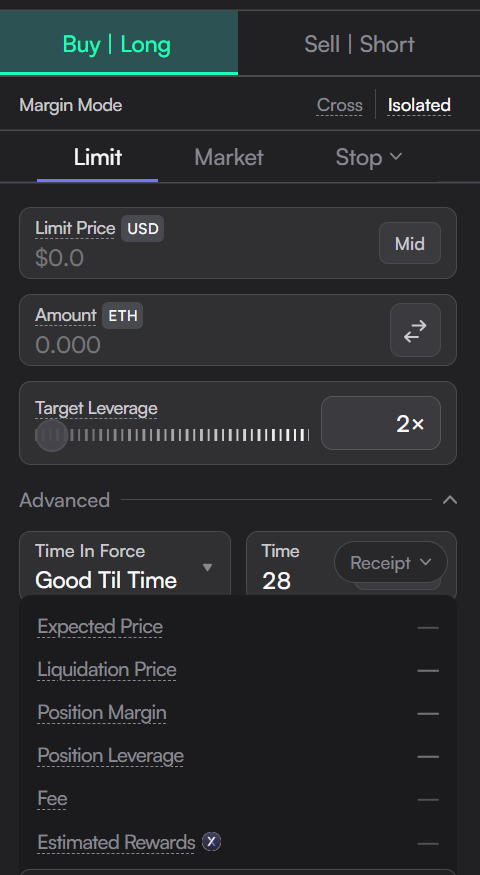Viewport: 480px width, 875px height.
Task: Click the 2× leverage value box
Action: tap(381, 423)
